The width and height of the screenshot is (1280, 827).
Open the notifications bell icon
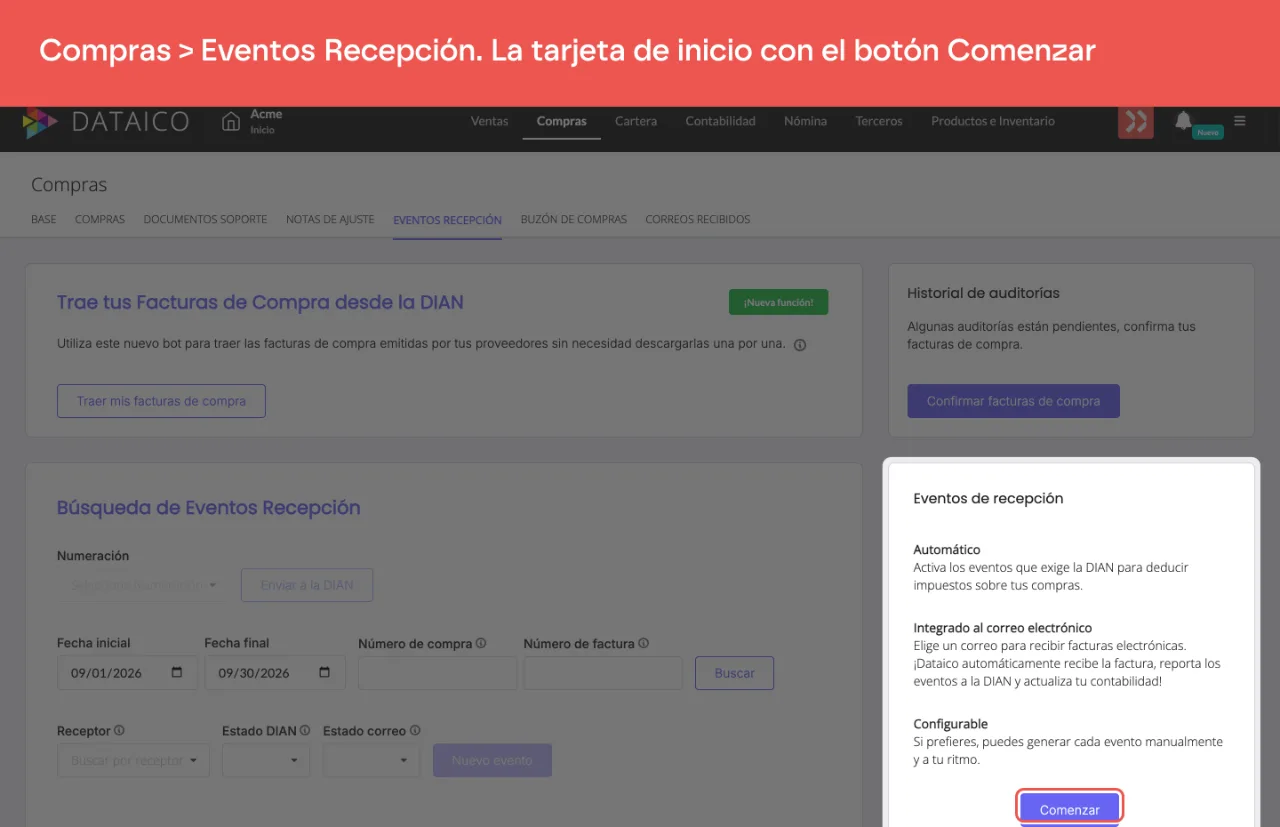1183,121
